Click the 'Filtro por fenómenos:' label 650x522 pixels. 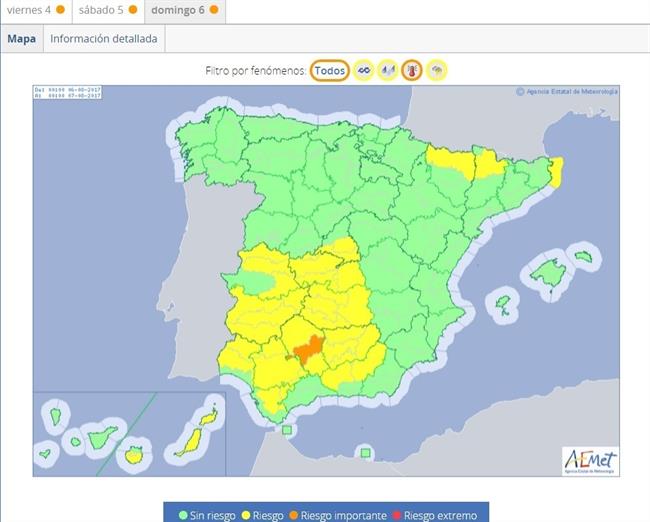pos(255,71)
